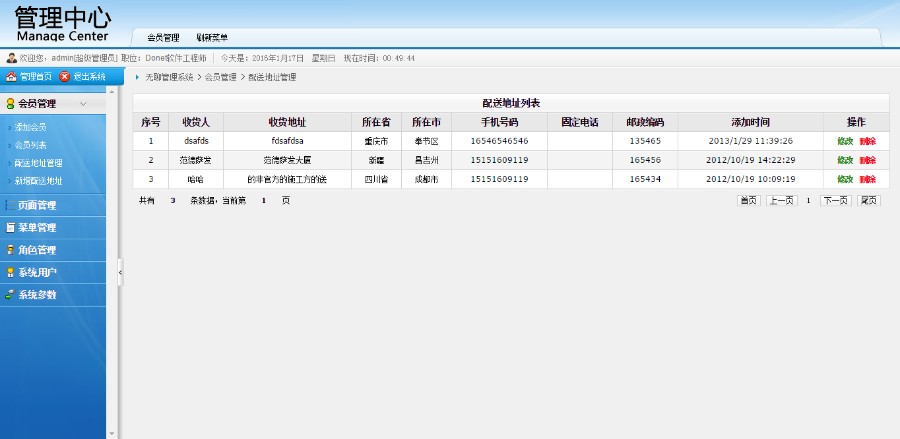Click page number 1 in pagination
Image resolution: width=900 pixels, height=439 pixels.
808,201
